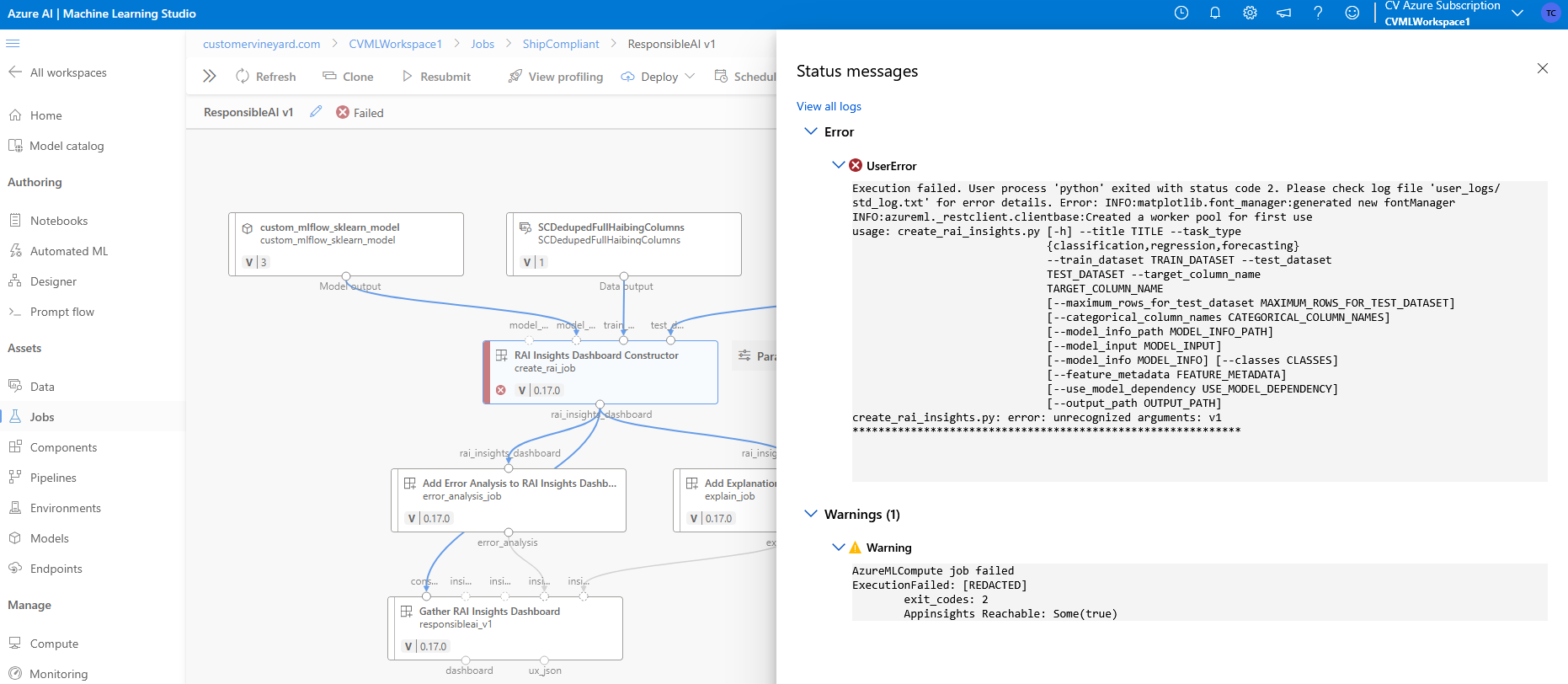The image size is (1568, 684).
Task: Expand the toolbar double-chevron icon
Action: pos(210,76)
